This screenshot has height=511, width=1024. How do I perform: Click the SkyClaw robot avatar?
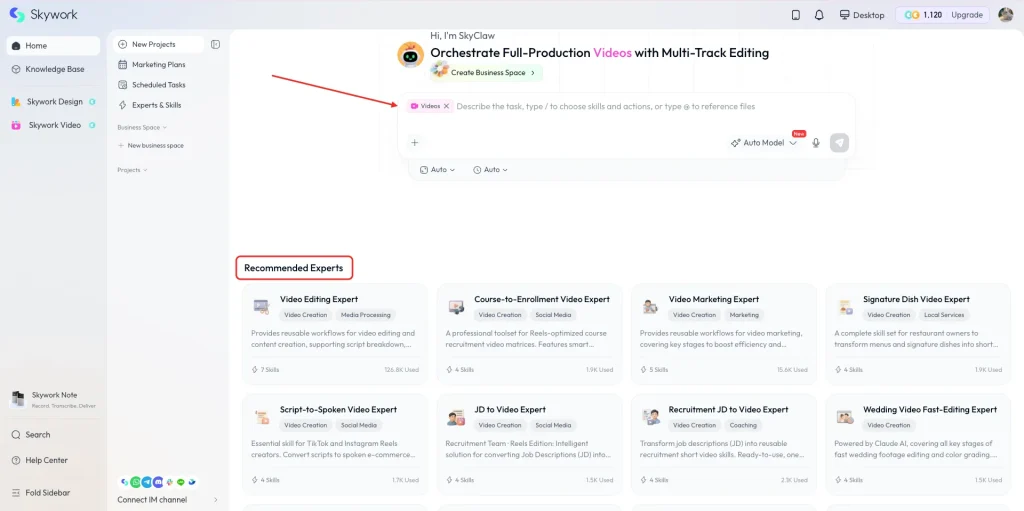click(410, 55)
